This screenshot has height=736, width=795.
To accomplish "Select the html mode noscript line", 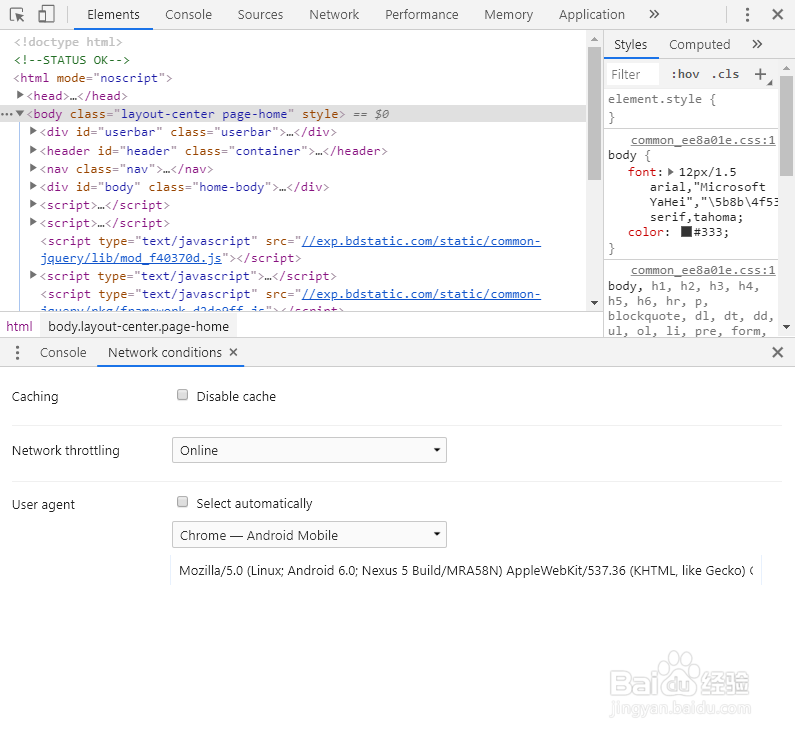I will point(93,78).
